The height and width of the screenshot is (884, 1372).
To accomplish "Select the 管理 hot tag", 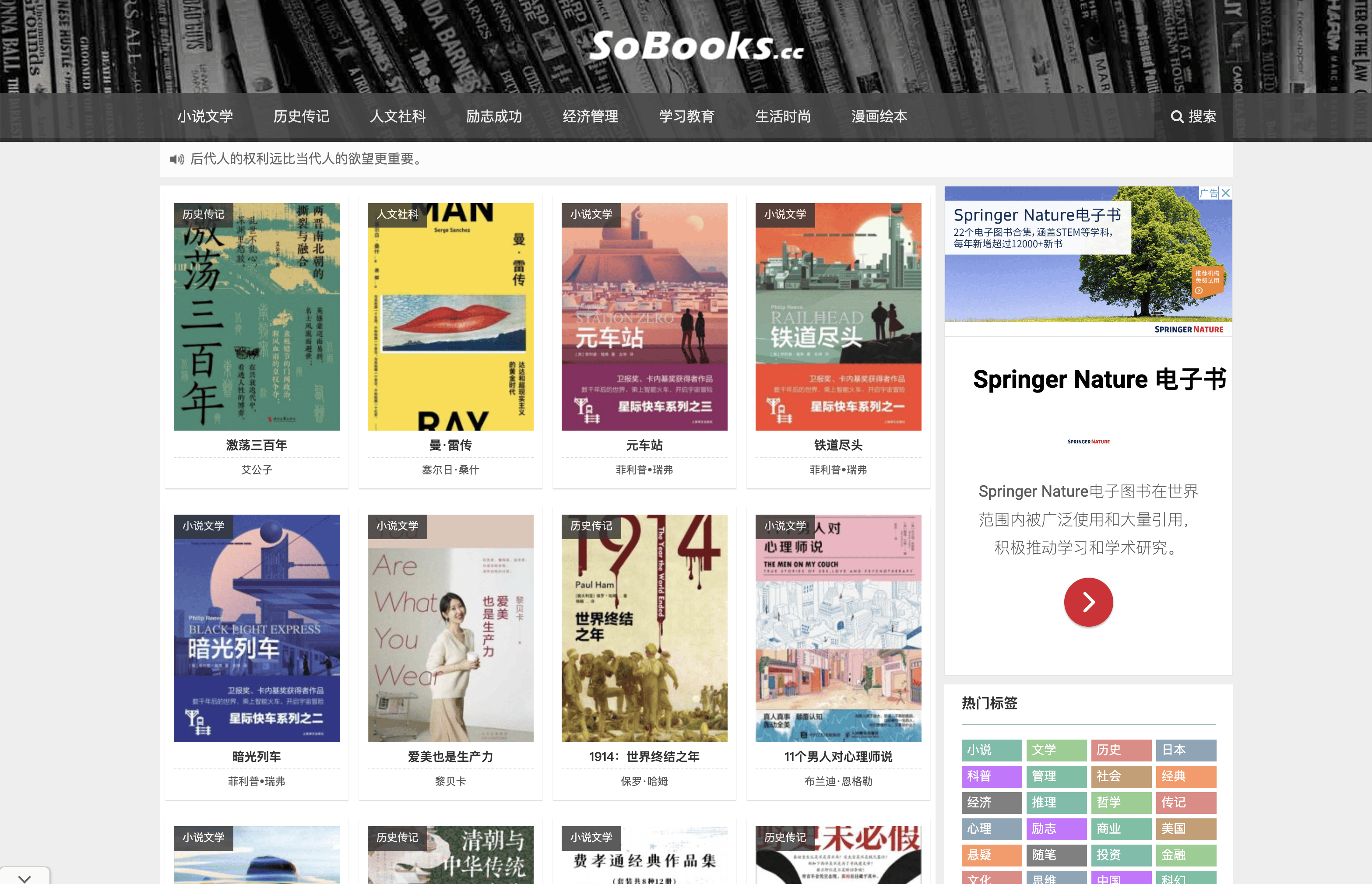I will pyautogui.click(x=1056, y=777).
